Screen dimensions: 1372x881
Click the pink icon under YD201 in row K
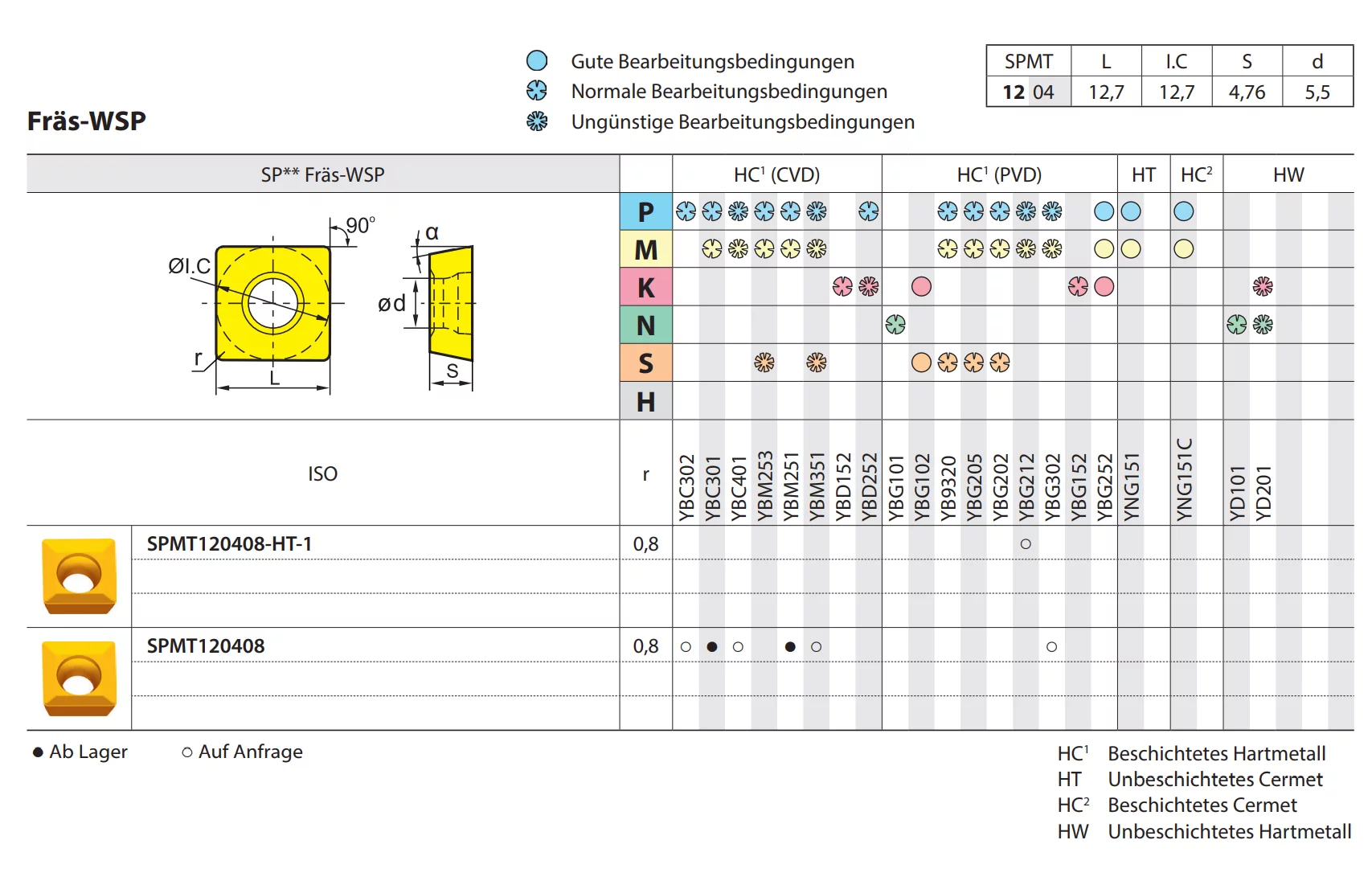(x=1263, y=286)
